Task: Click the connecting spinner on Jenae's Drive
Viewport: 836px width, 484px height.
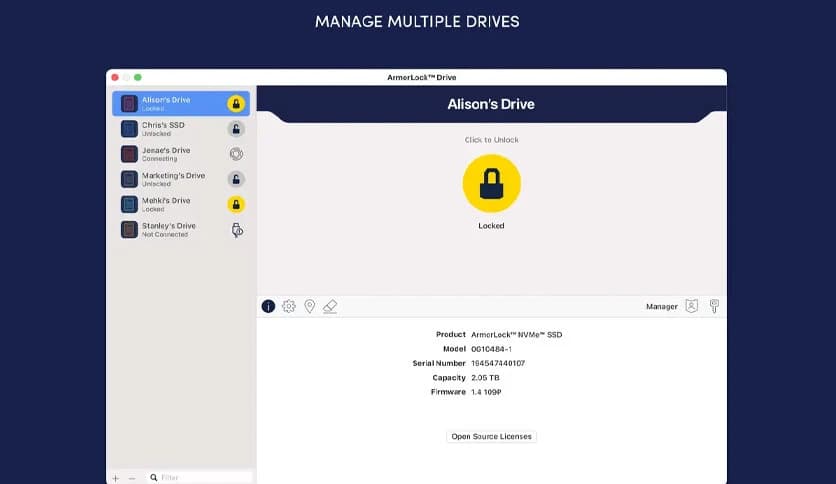Action: click(236, 154)
